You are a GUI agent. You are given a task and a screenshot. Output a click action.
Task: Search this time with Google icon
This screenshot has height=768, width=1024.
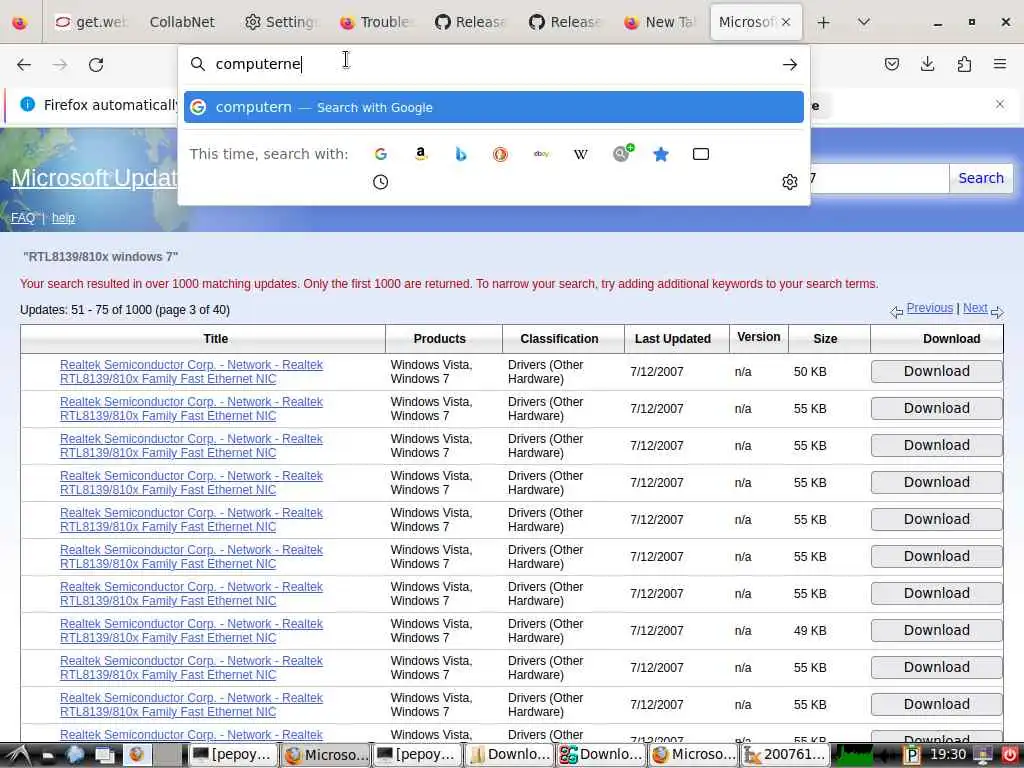(381, 154)
